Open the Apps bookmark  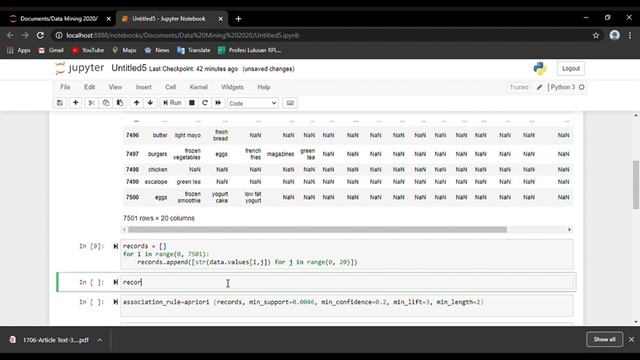19,50
